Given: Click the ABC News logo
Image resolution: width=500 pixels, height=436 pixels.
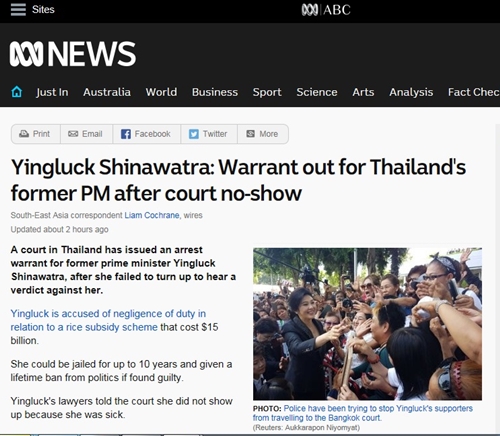Looking at the screenshot, I should pyautogui.click(x=73, y=54).
